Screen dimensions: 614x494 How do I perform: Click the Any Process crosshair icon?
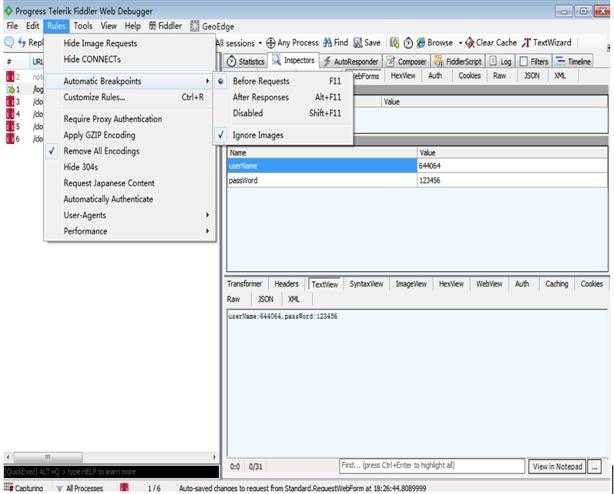[270, 43]
